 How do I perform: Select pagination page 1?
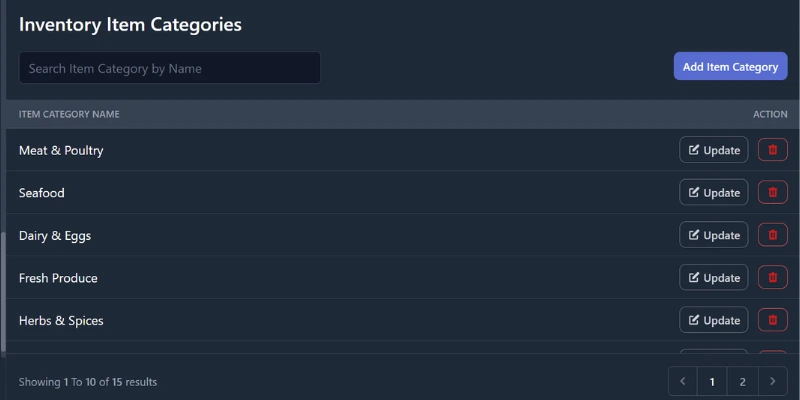(712, 381)
